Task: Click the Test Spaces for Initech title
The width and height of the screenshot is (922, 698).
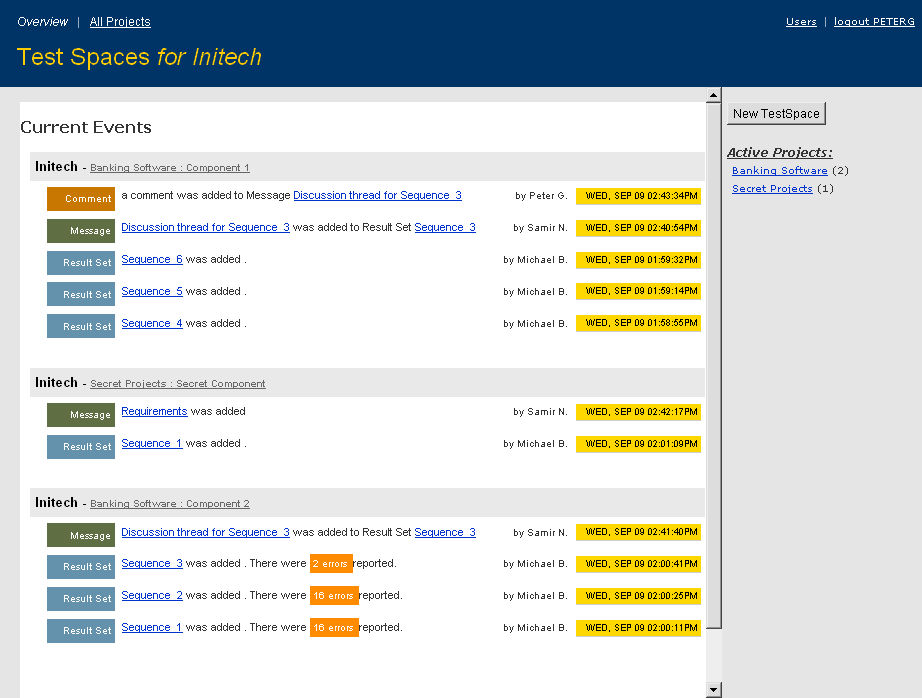Action: tap(139, 57)
